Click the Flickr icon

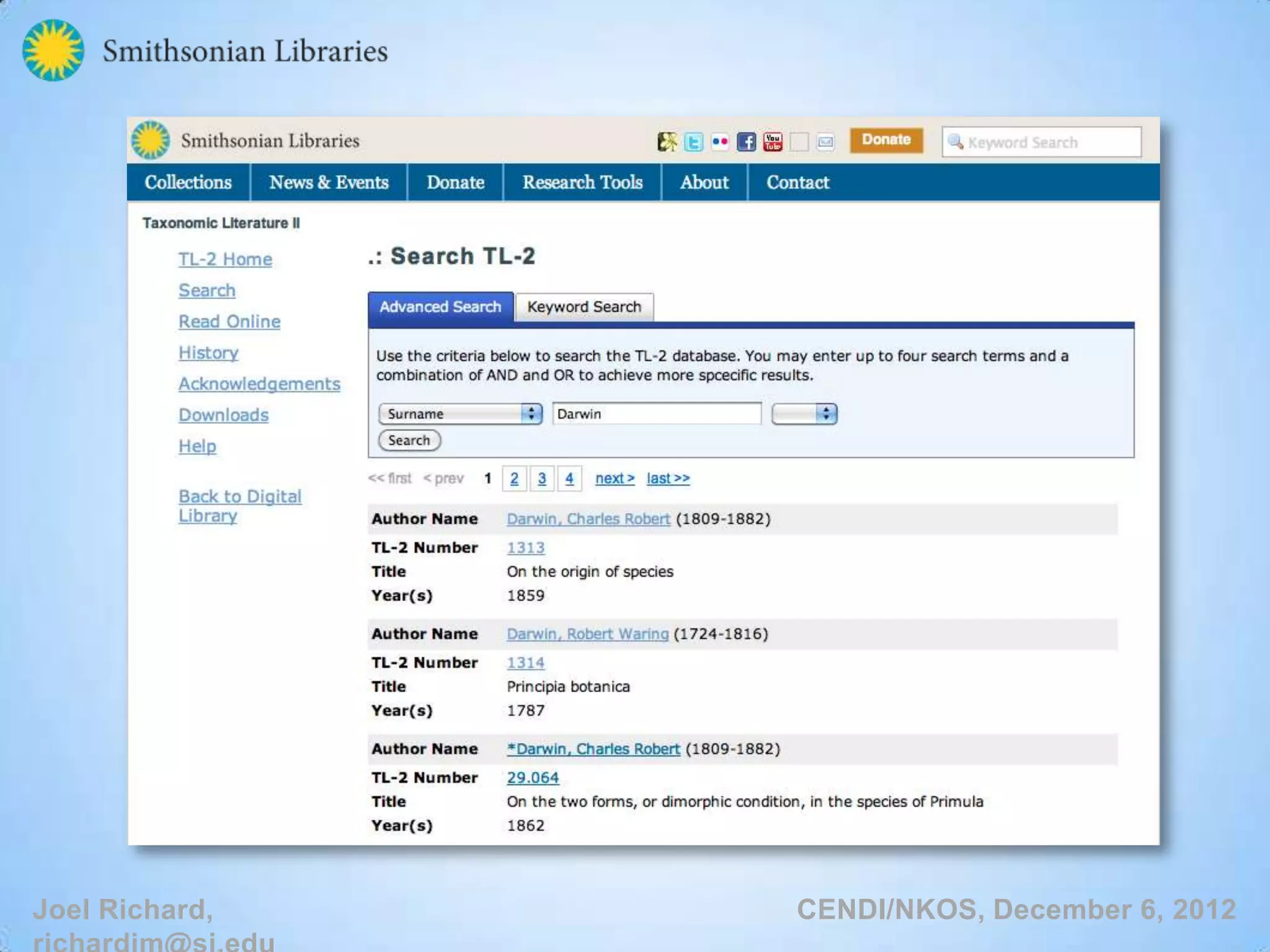tap(720, 142)
